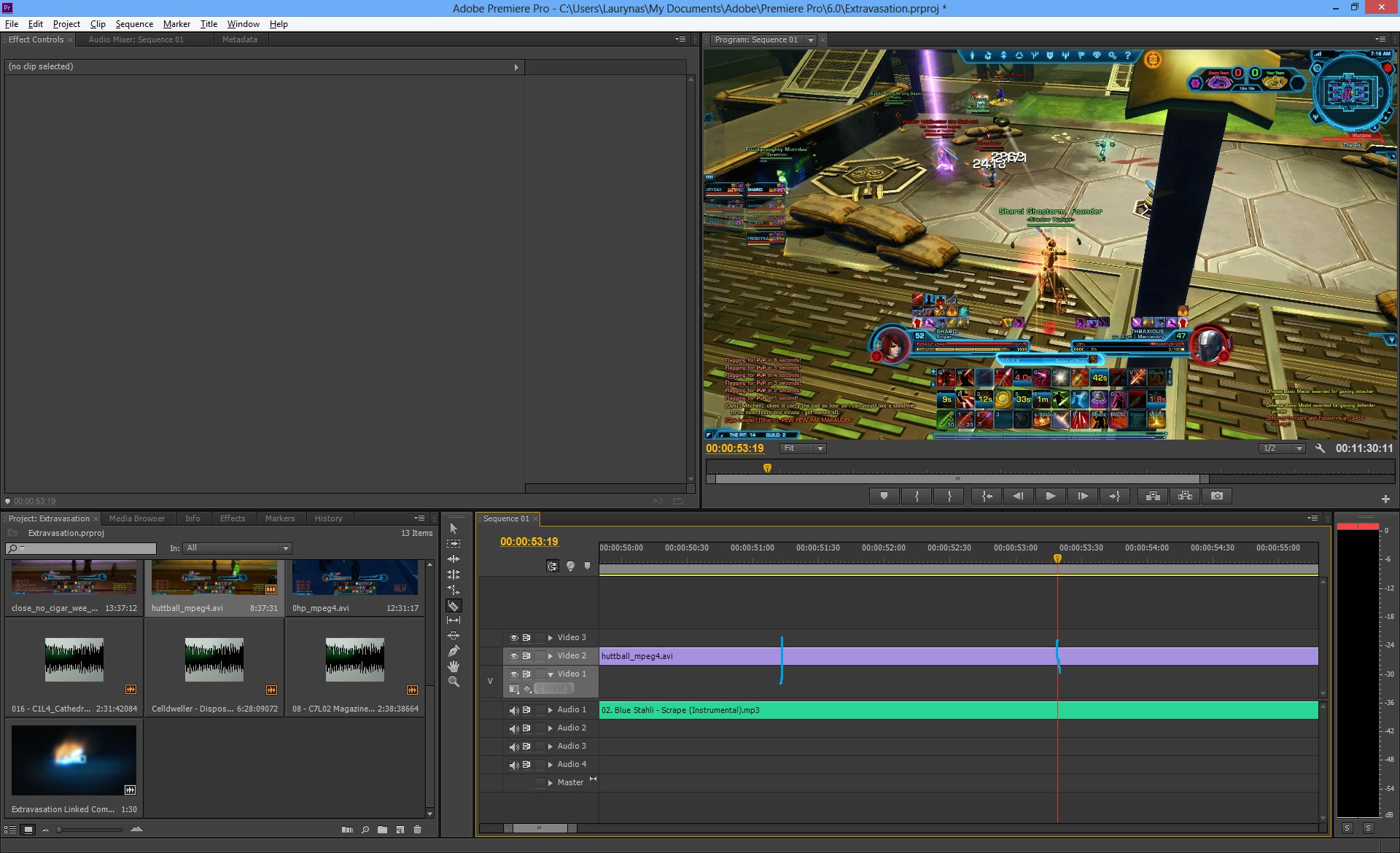Switch to Audio Mixer: Sequence 01 tab

136,40
